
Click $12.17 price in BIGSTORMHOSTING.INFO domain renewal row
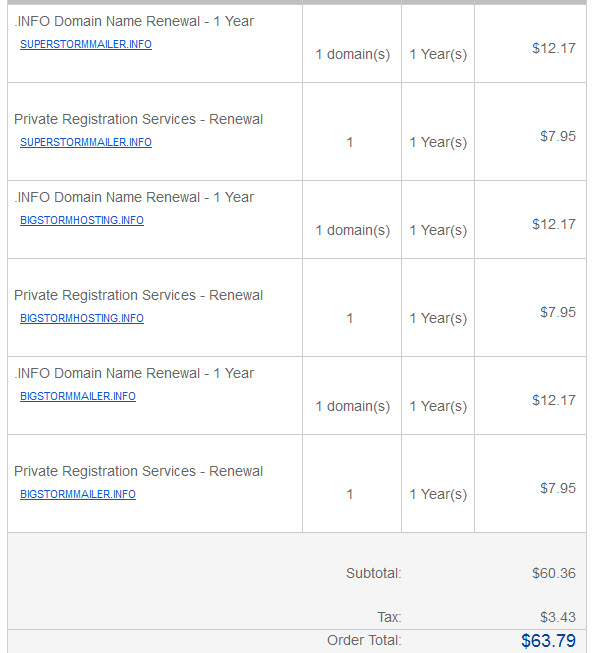point(554,224)
